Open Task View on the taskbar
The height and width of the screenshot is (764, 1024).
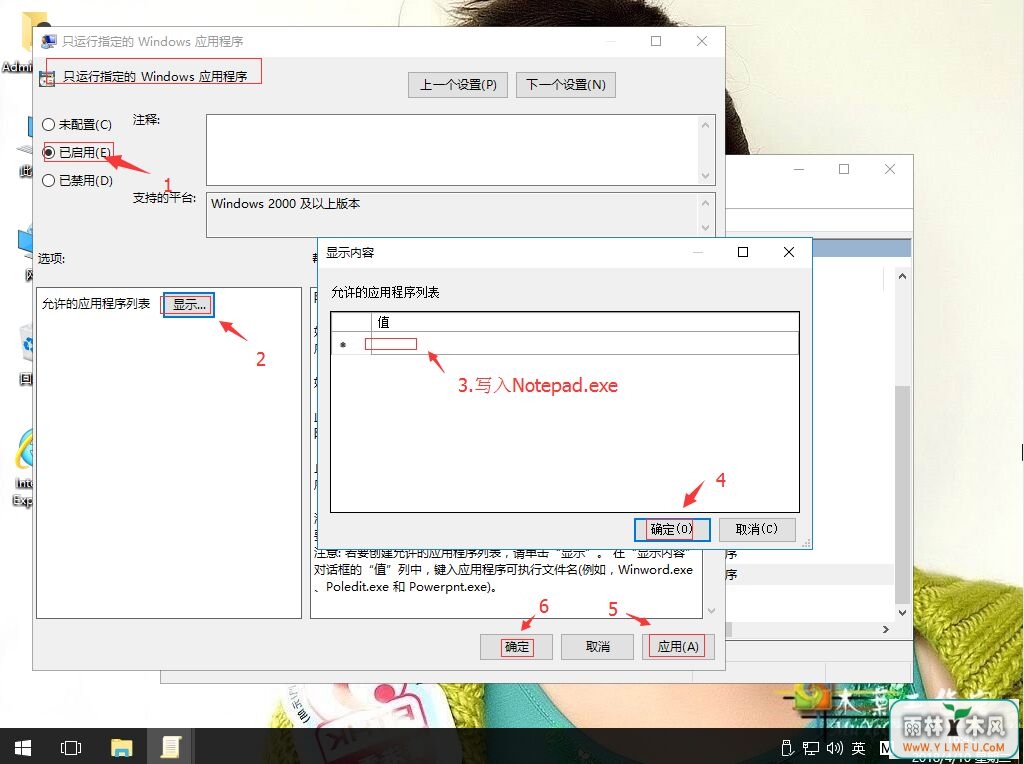tap(71, 747)
